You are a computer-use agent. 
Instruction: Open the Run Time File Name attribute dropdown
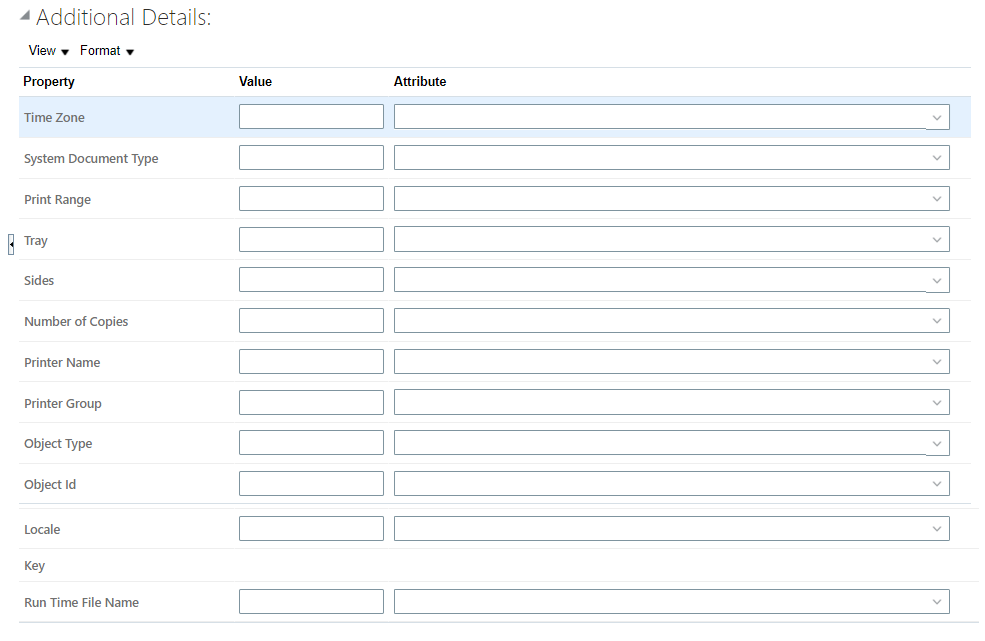(937, 601)
